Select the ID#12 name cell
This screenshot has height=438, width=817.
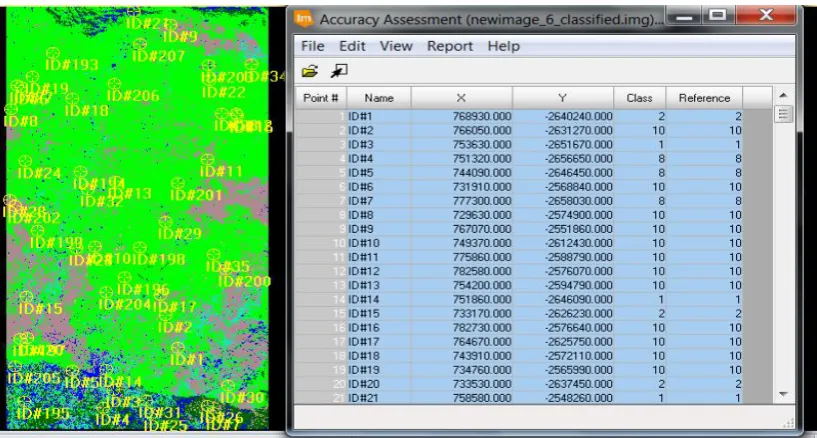click(379, 271)
